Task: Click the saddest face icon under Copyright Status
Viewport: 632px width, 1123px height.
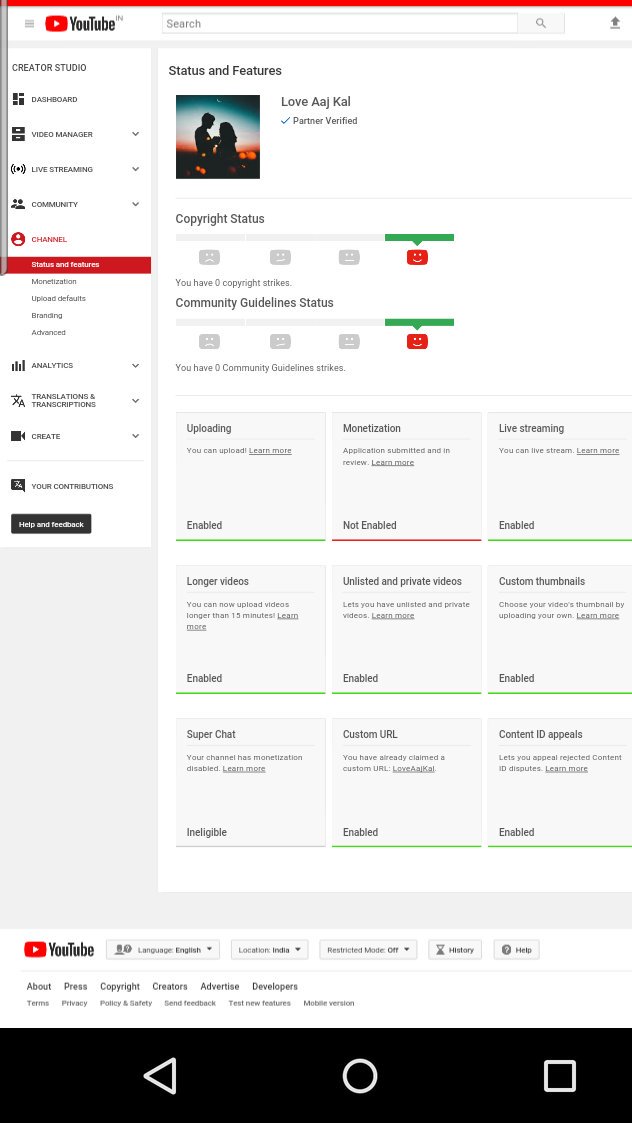Action: click(209, 257)
